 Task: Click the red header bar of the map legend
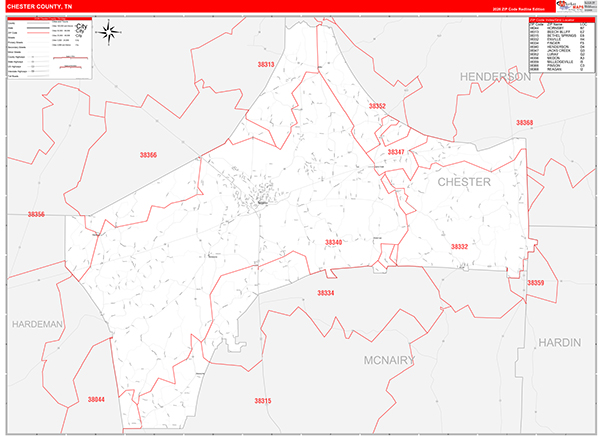[50, 19]
